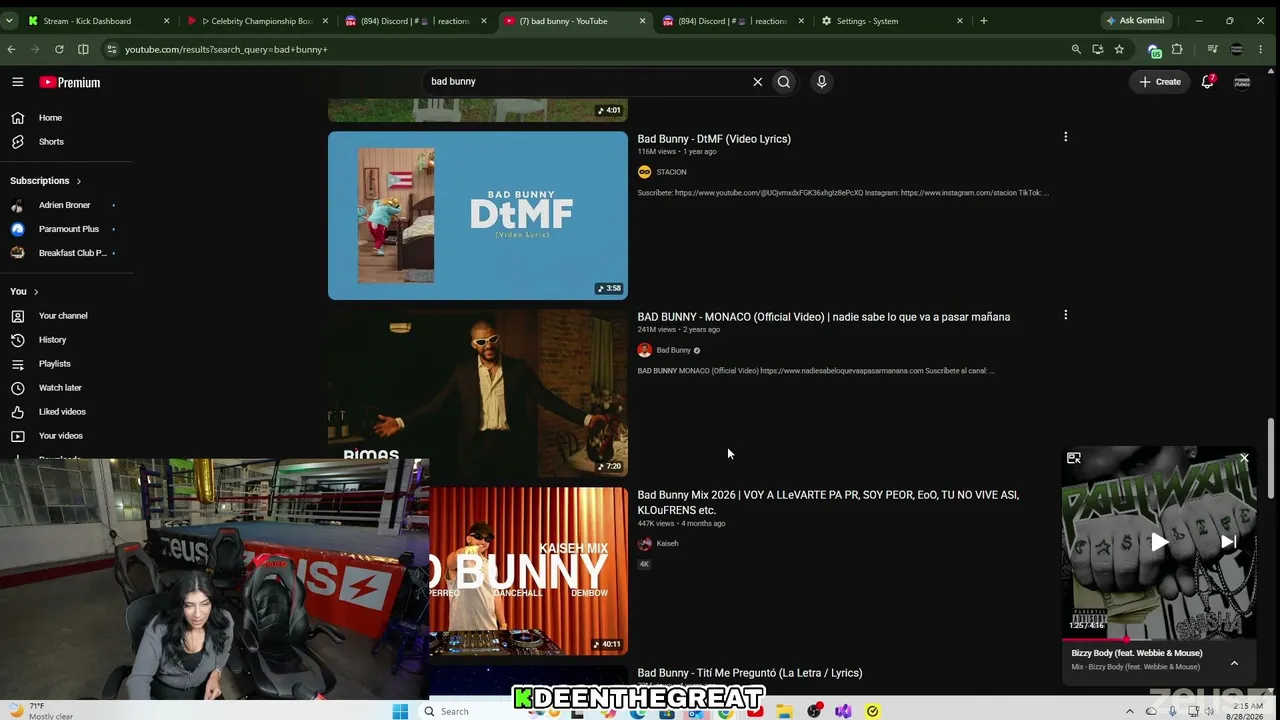Open the Bad Bunny verified channel link
Screen dimensions: 1280x720
(x=673, y=350)
